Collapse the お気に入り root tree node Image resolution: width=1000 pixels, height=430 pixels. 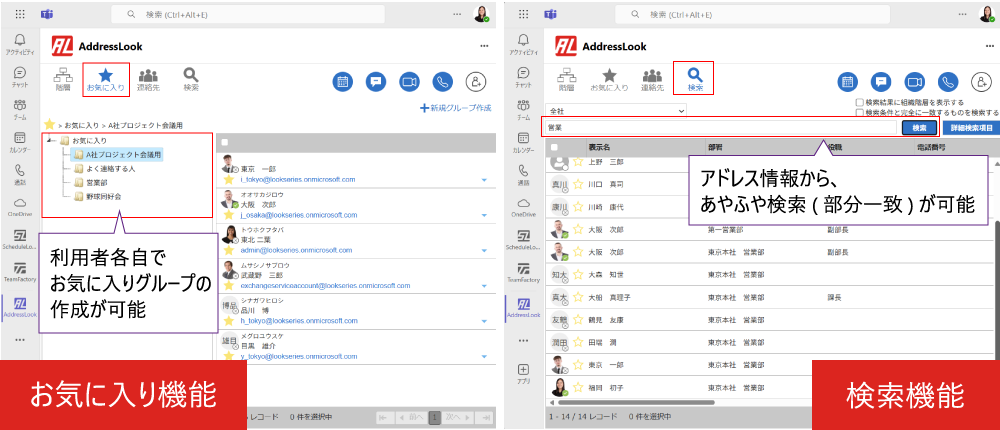[x=50, y=141]
